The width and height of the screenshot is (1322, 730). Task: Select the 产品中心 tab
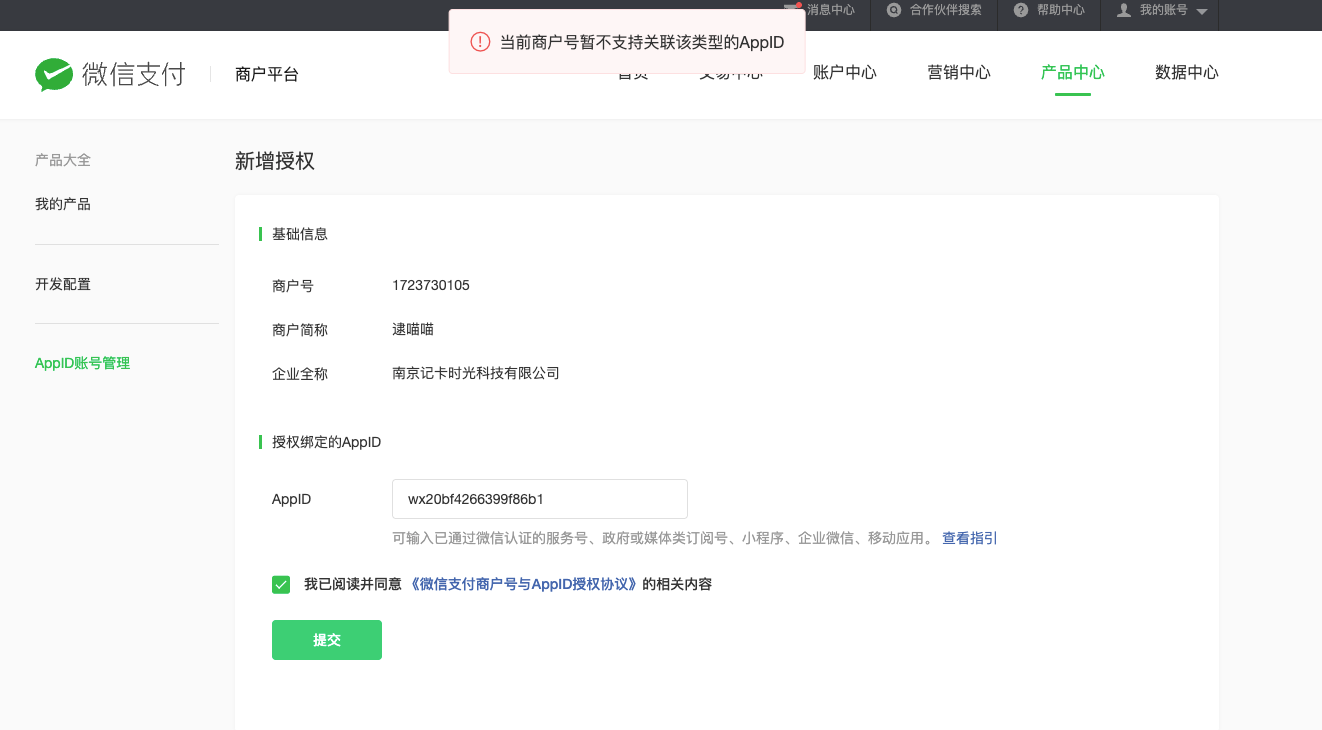point(1073,73)
